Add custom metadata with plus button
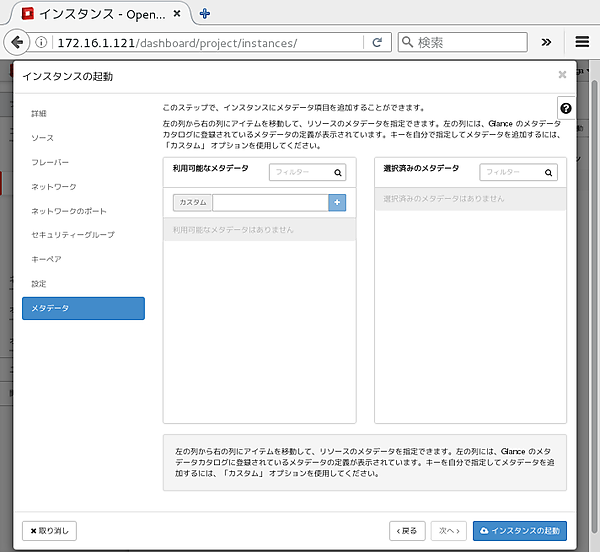This screenshot has width=600, height=552. [337, 202]
